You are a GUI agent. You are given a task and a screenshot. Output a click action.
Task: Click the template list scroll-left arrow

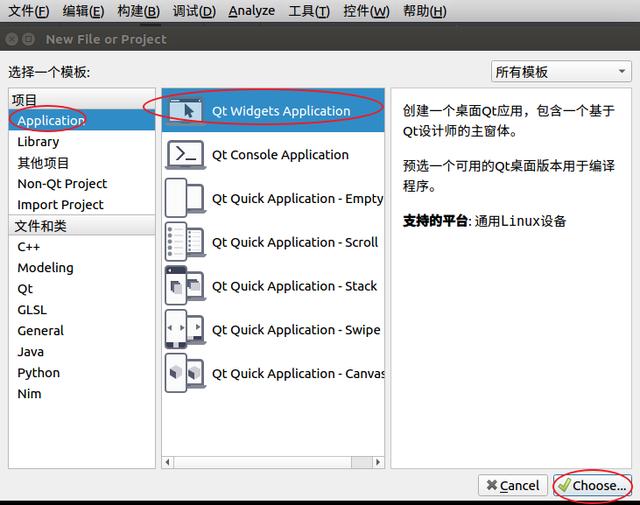tap(167, 462)
